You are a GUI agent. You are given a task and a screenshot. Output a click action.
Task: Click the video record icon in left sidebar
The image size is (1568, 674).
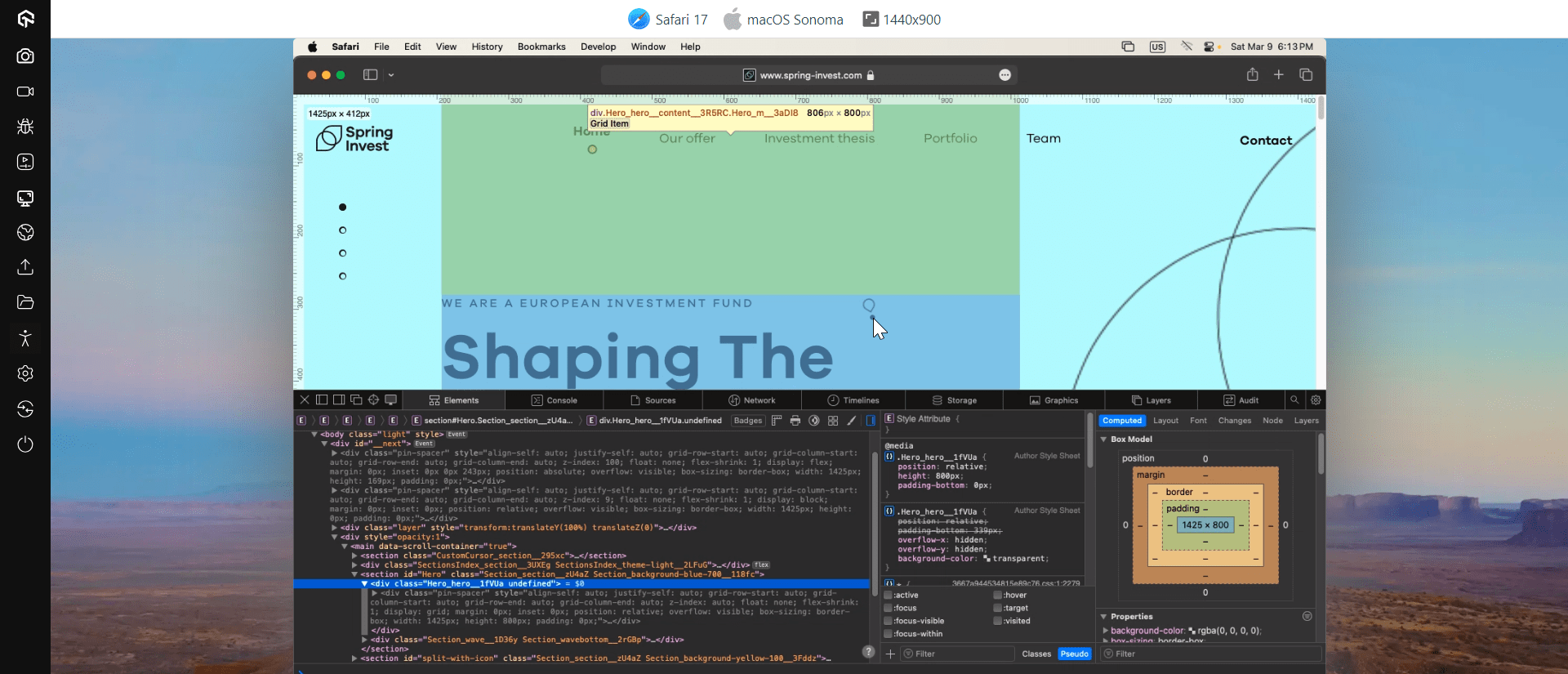(x=25, y=92)
